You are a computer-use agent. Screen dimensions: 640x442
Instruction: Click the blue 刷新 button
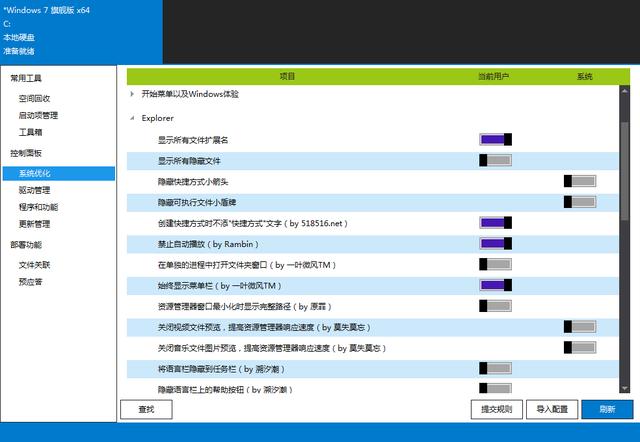(607, 409)
